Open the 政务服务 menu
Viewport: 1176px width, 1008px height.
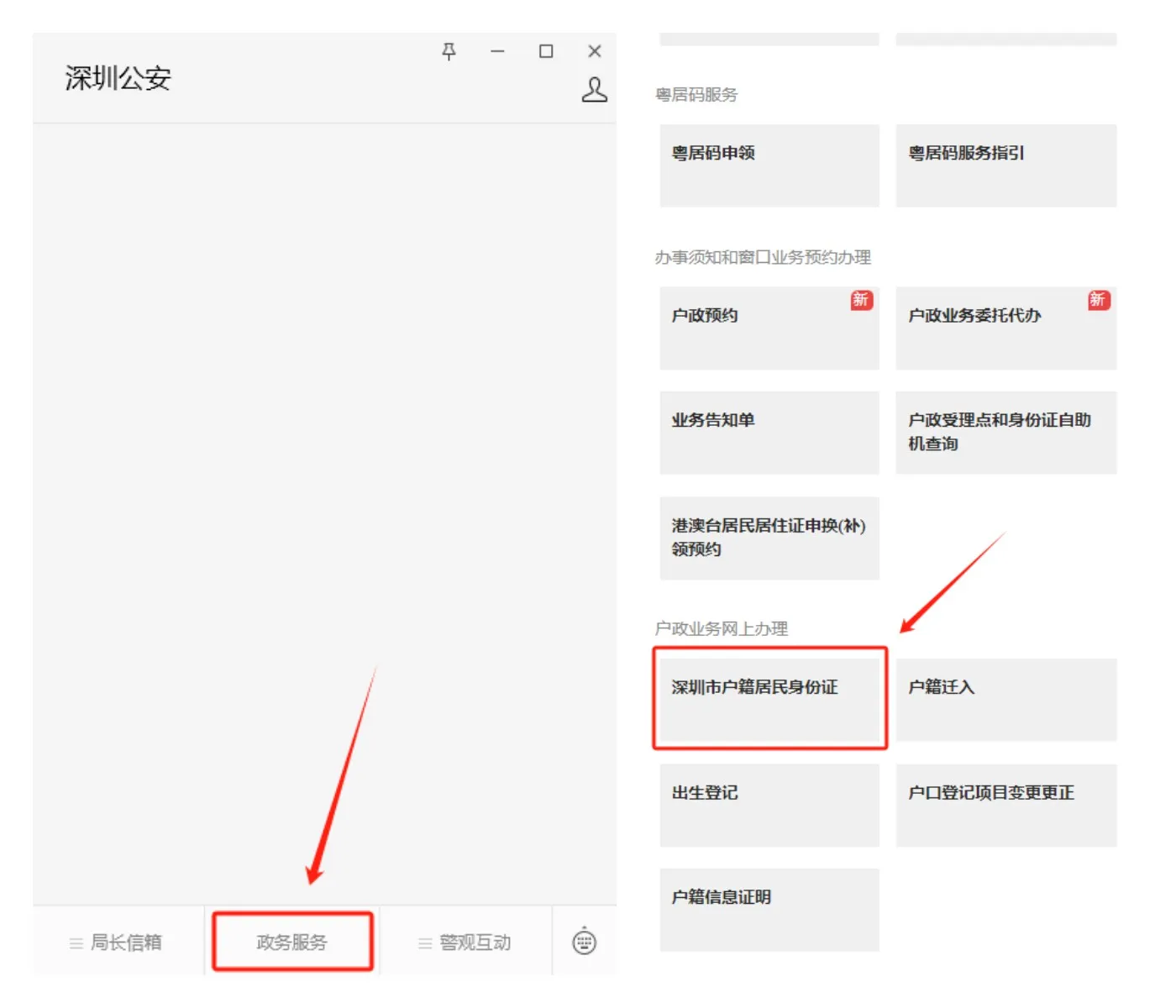(x=291, y=942)
